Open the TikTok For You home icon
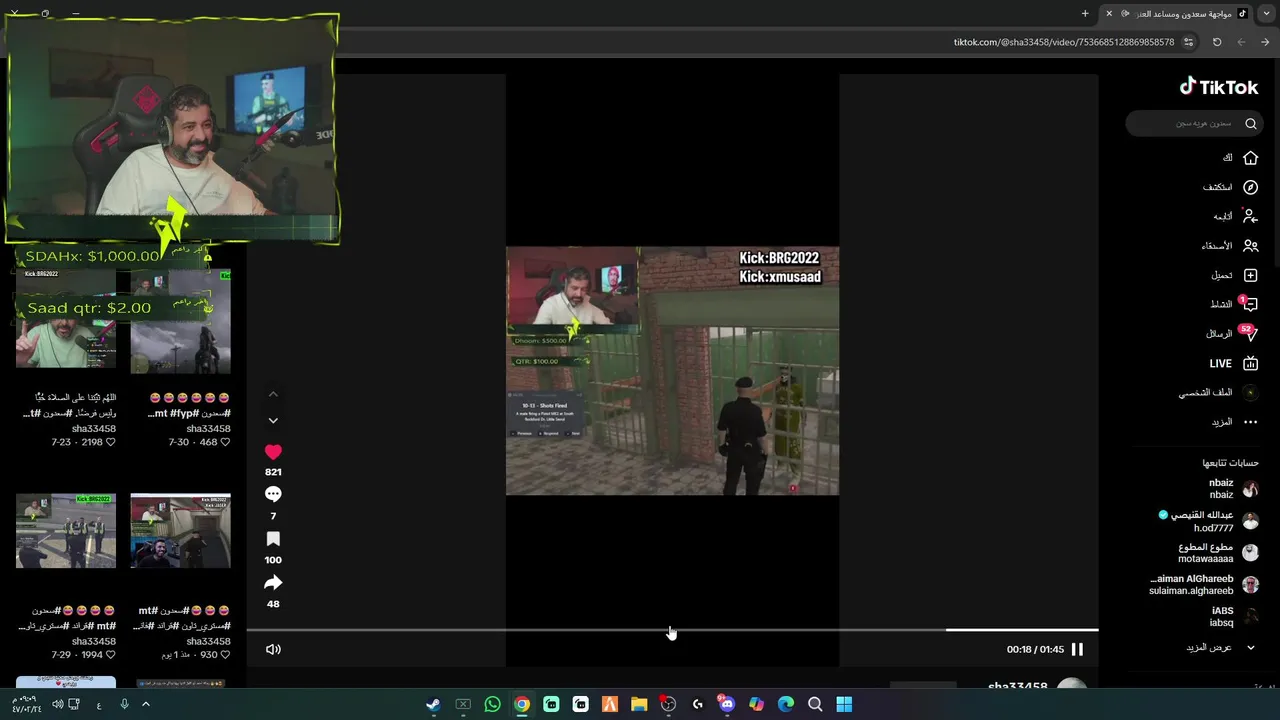The width and height of the screenshot is (1280, 720). [1250, 158]
